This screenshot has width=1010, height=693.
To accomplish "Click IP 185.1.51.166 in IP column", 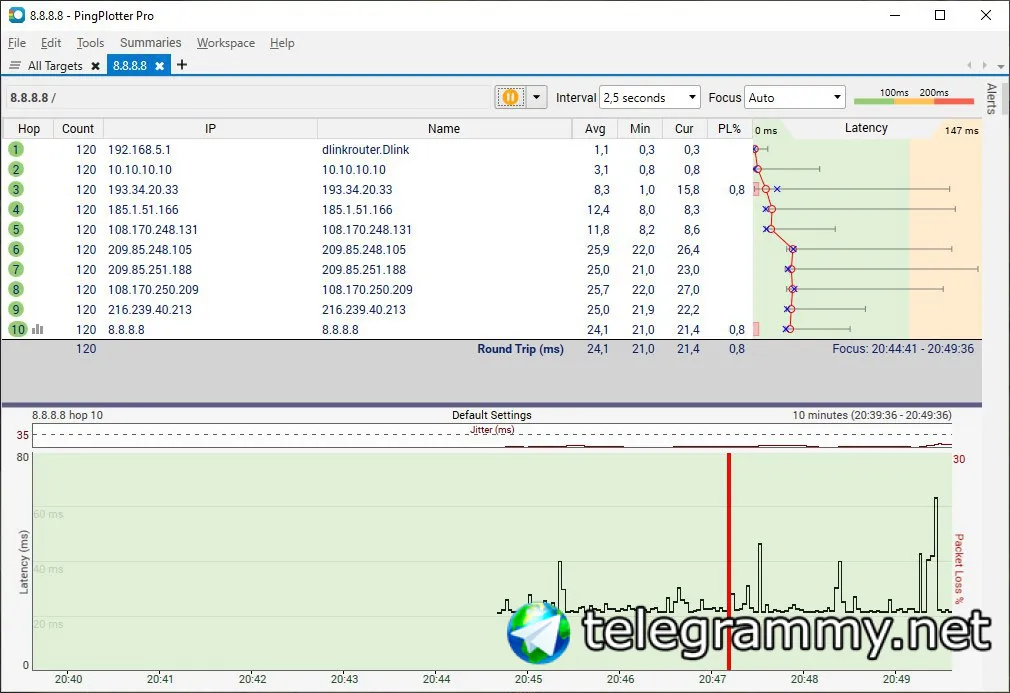I will click(143, 209).
